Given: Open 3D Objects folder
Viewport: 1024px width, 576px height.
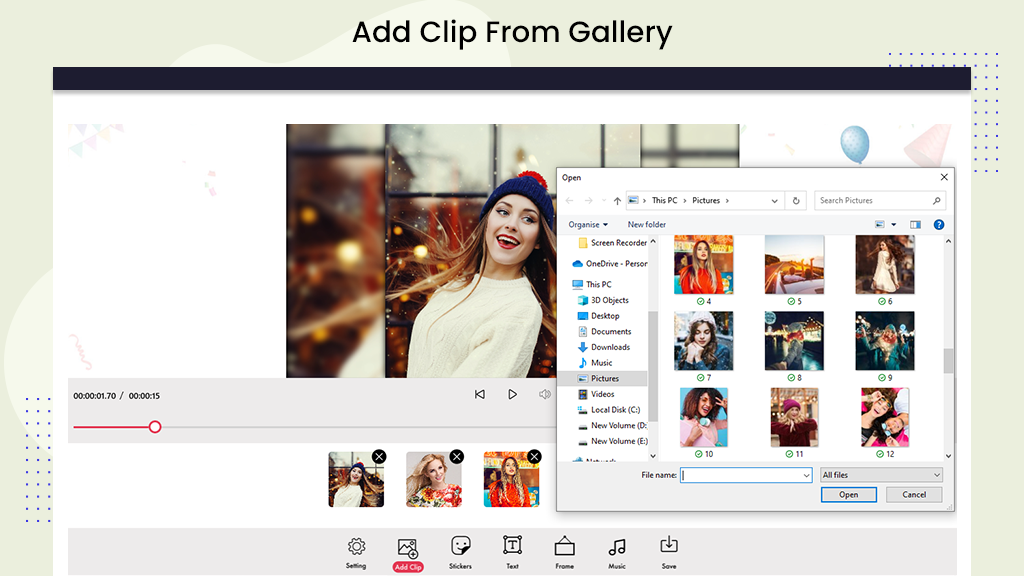Looking at the screenshot, I should click(x=603, y=300).
